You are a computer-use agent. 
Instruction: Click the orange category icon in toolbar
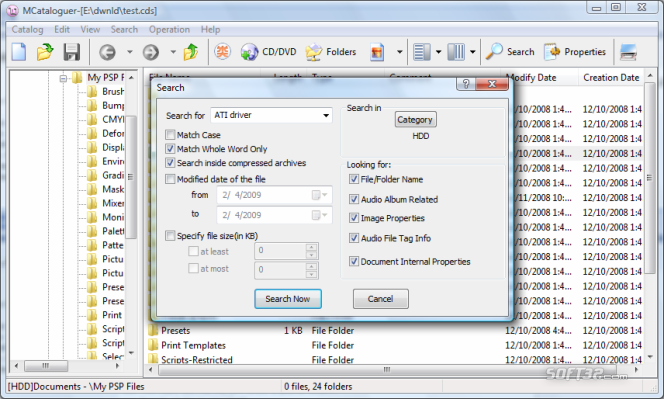click(222, 52)
